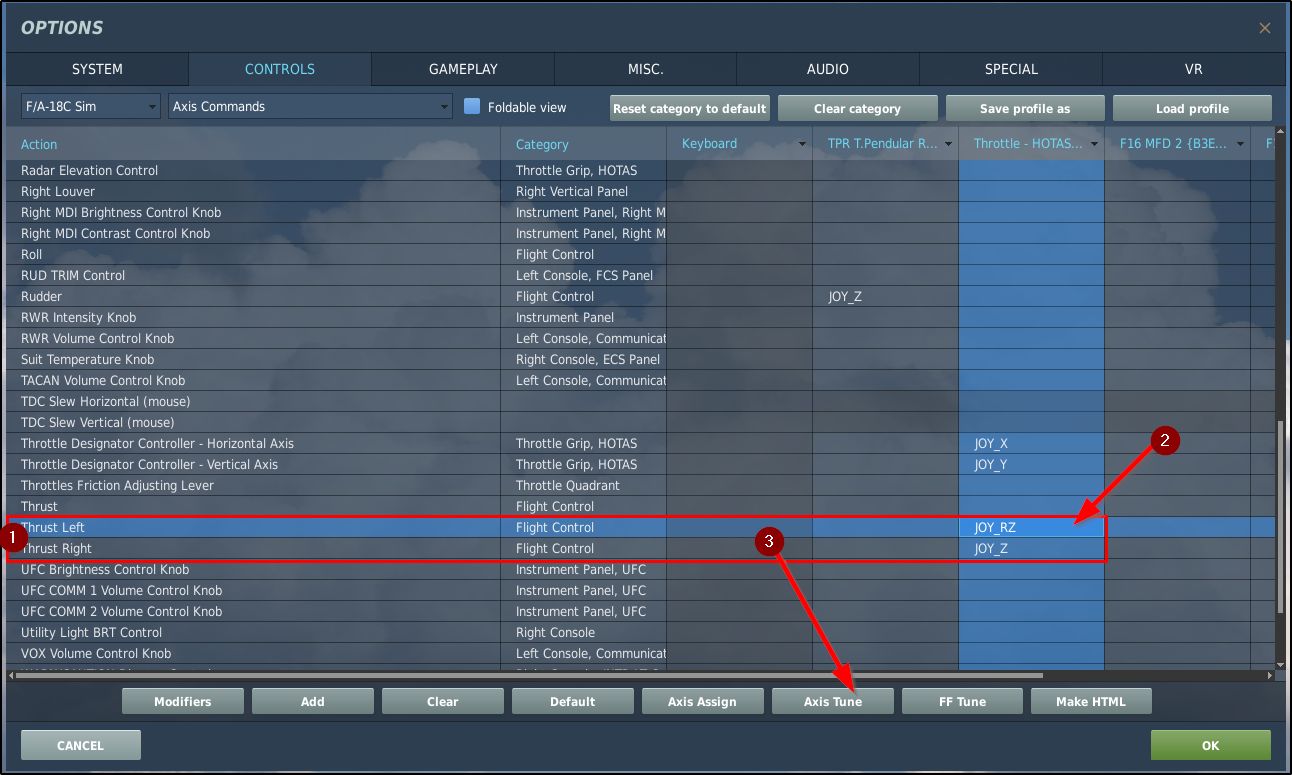Select the JOY_Z cell for Thrust Right
The width and height of the screenshot is (1292, 775).
click(1030, 548)
